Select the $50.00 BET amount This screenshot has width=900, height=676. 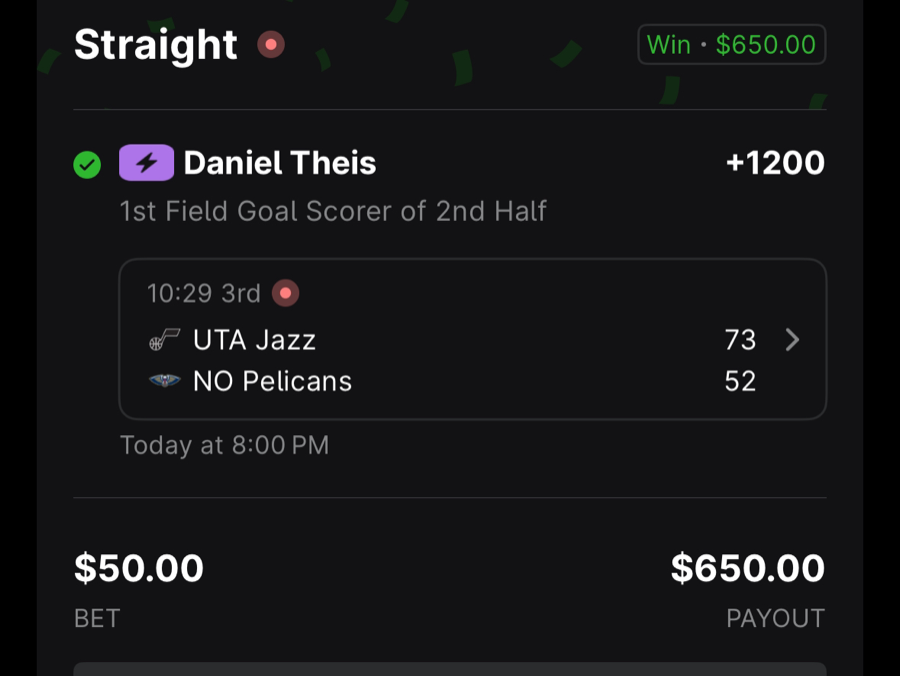point(139,567)
